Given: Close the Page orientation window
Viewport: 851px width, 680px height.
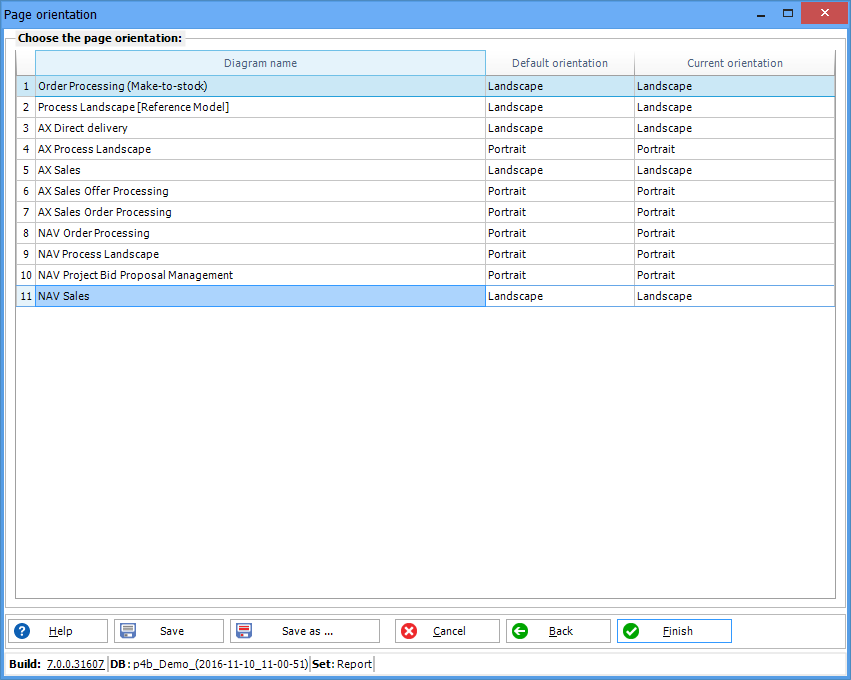Looking at the screenshot, I should coord(824,13).
